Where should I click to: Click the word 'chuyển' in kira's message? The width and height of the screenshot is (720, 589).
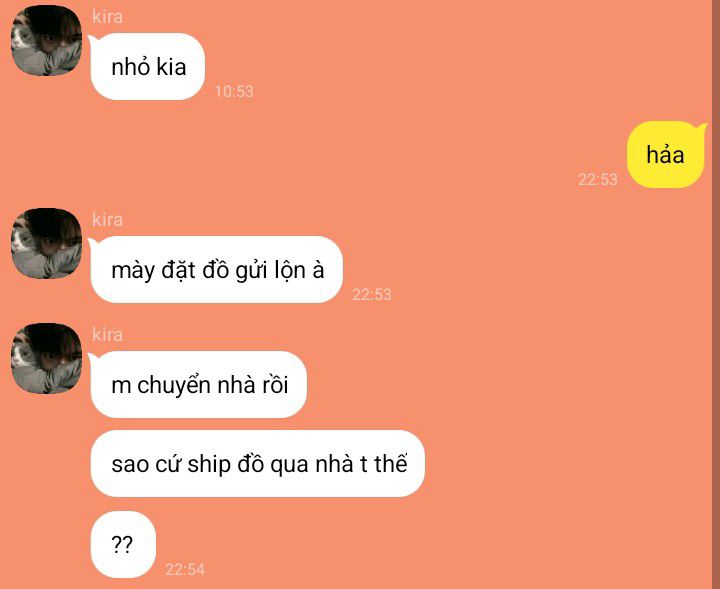(174, 386)
